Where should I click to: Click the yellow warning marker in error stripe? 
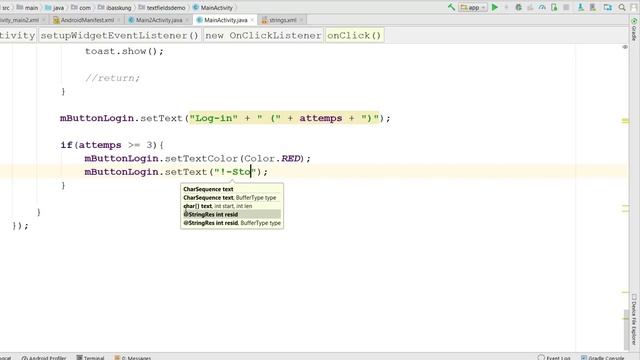point(625,120)
